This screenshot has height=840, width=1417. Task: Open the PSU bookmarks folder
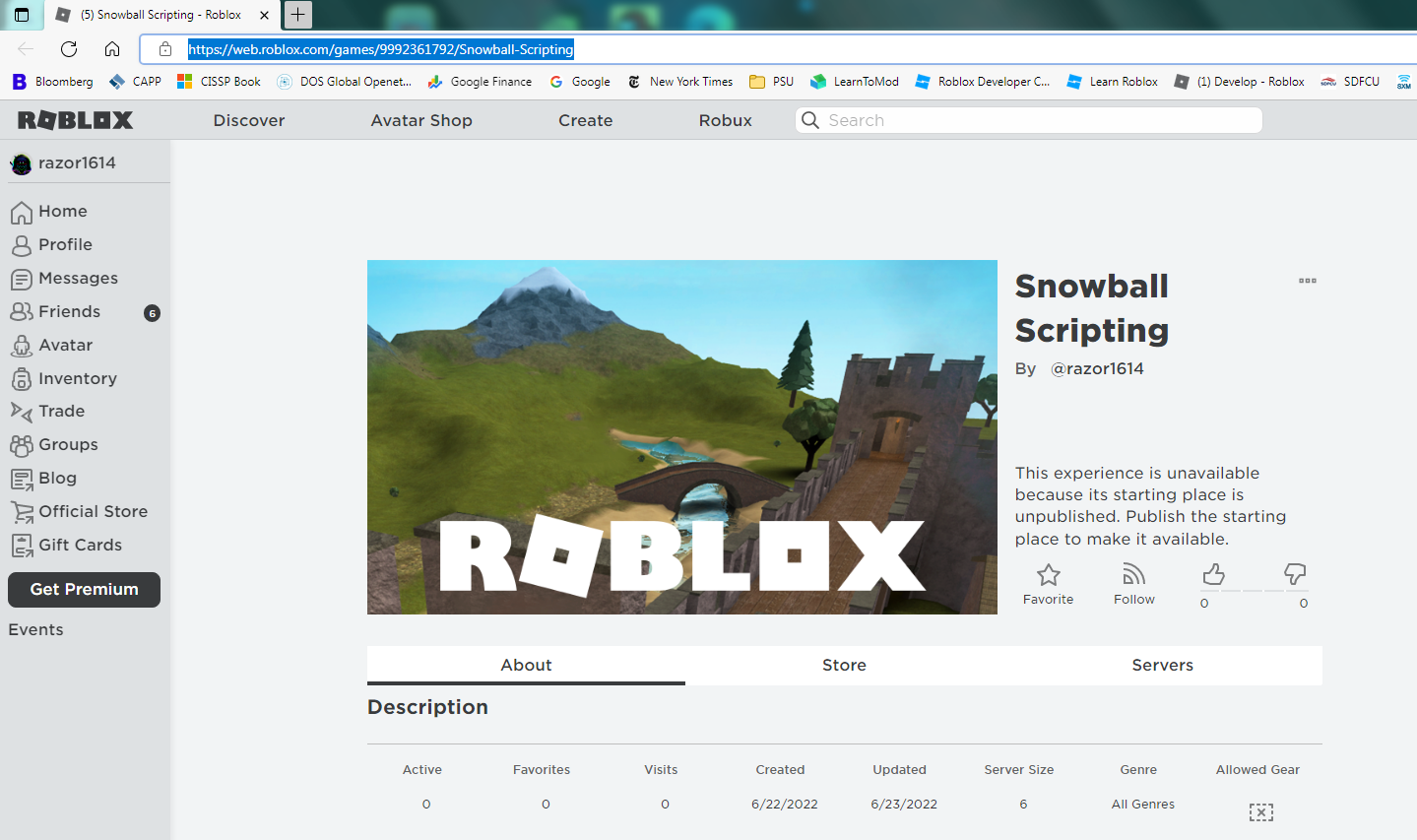(771, 82)
